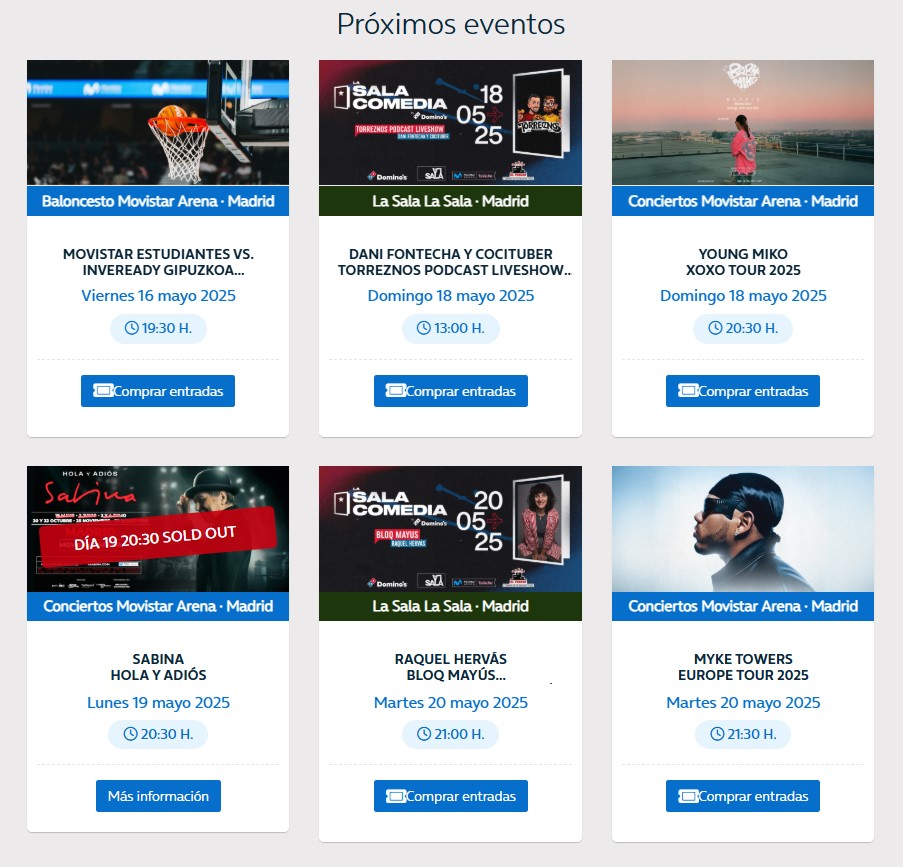Click Martes 20 mayo 2025 under Raquel Hervás
Image resolution: width=903 pixels, height=867 pixels.
[x=451, y=703]
